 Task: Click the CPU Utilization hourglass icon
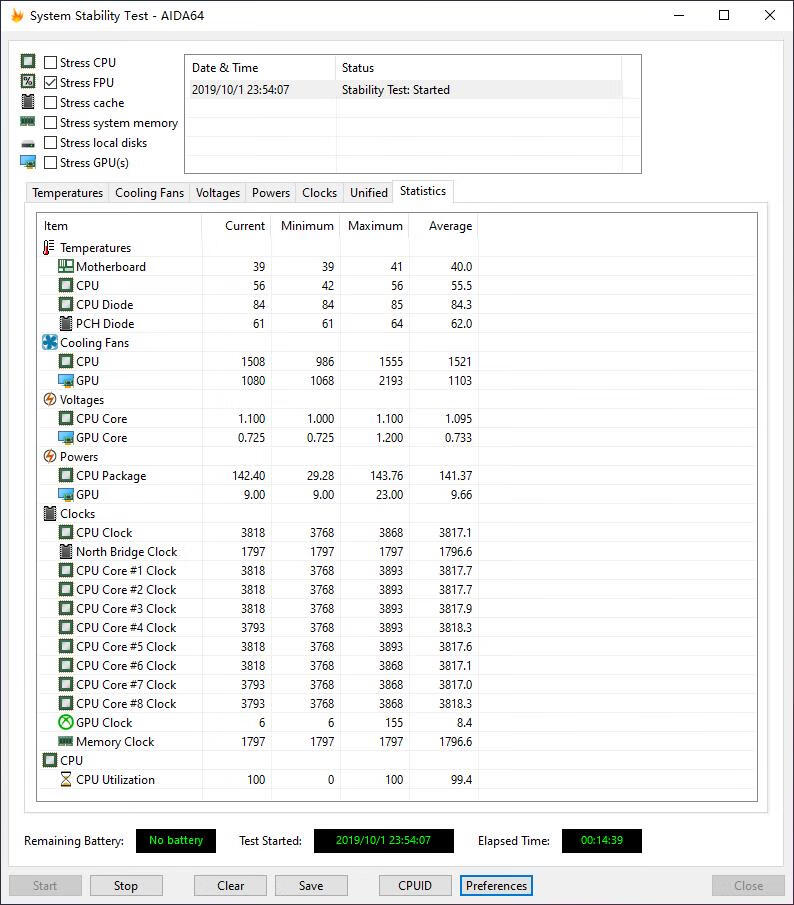[x=66, y=779]
